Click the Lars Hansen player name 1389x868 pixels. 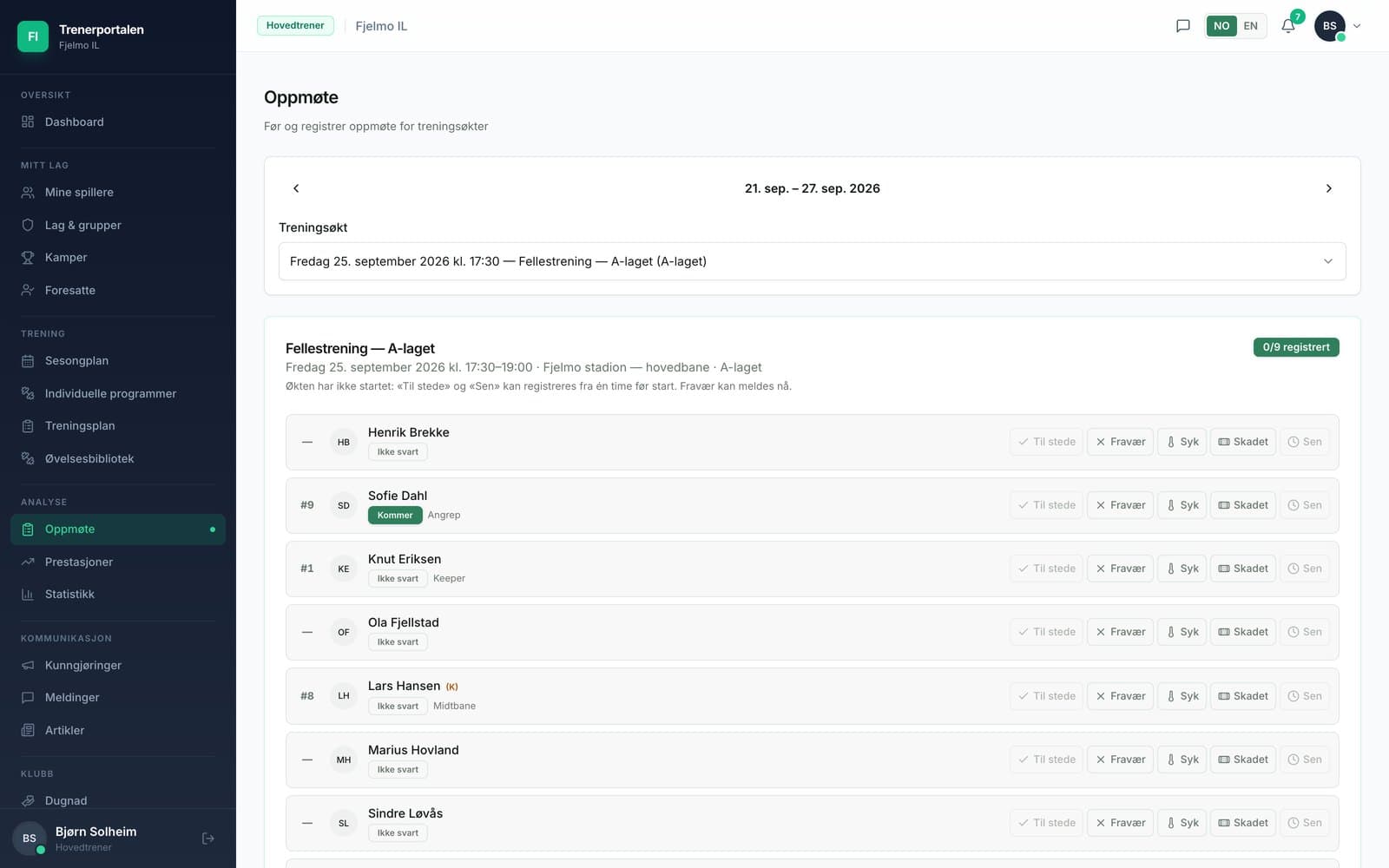point(404,686)
